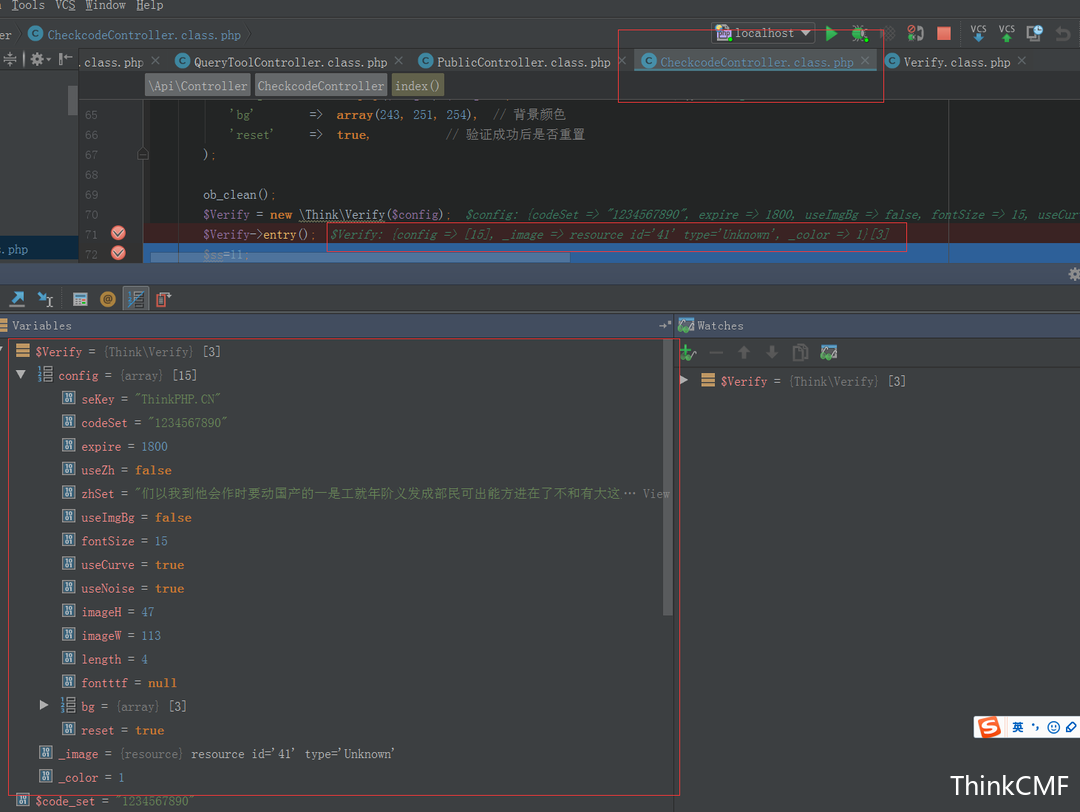Screen dimensions: 1080x812
Task: Update project with the VCS down arrow
Action: (978, 33)
